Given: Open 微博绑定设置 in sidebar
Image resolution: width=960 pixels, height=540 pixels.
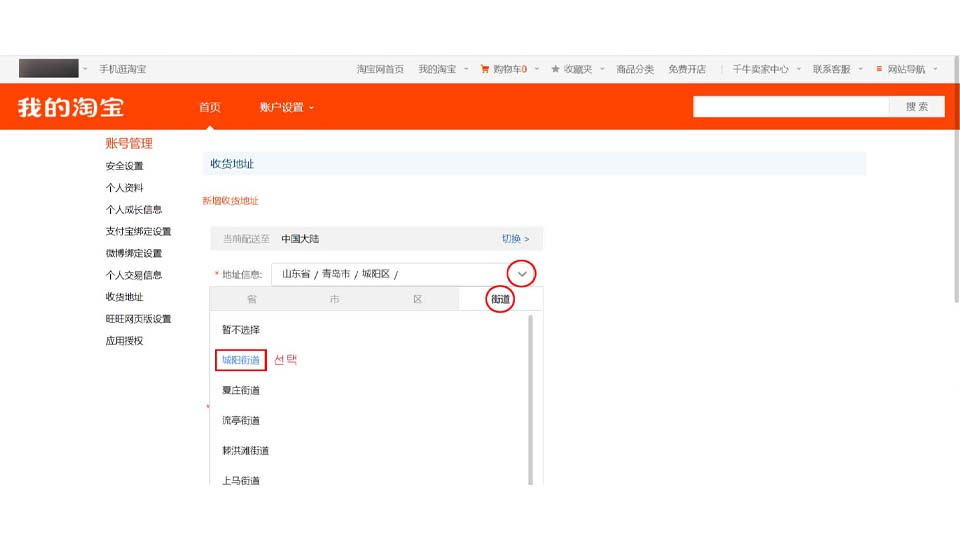Looking at the screenshot, I should tap(133, 253).
